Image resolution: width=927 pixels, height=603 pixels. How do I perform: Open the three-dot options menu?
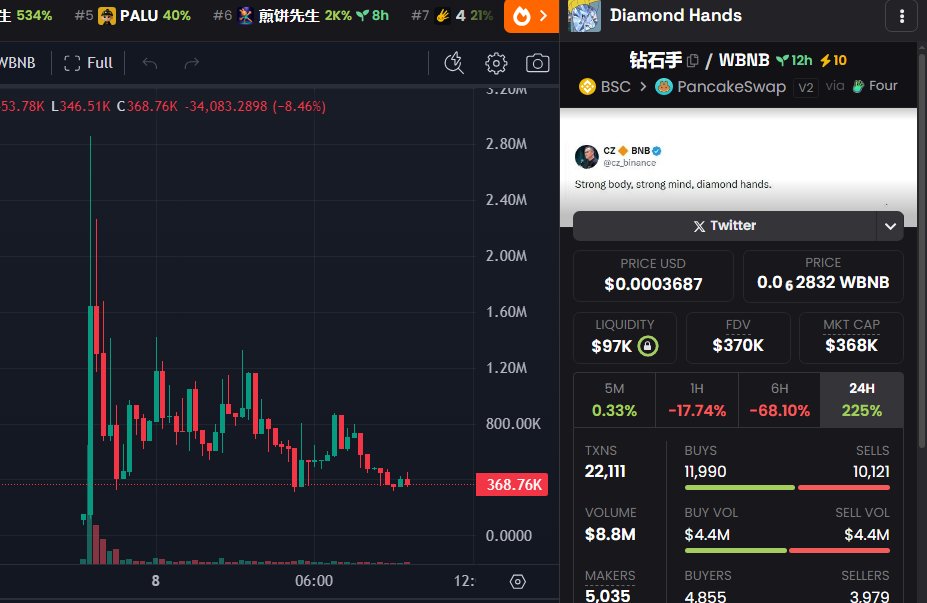903,15
